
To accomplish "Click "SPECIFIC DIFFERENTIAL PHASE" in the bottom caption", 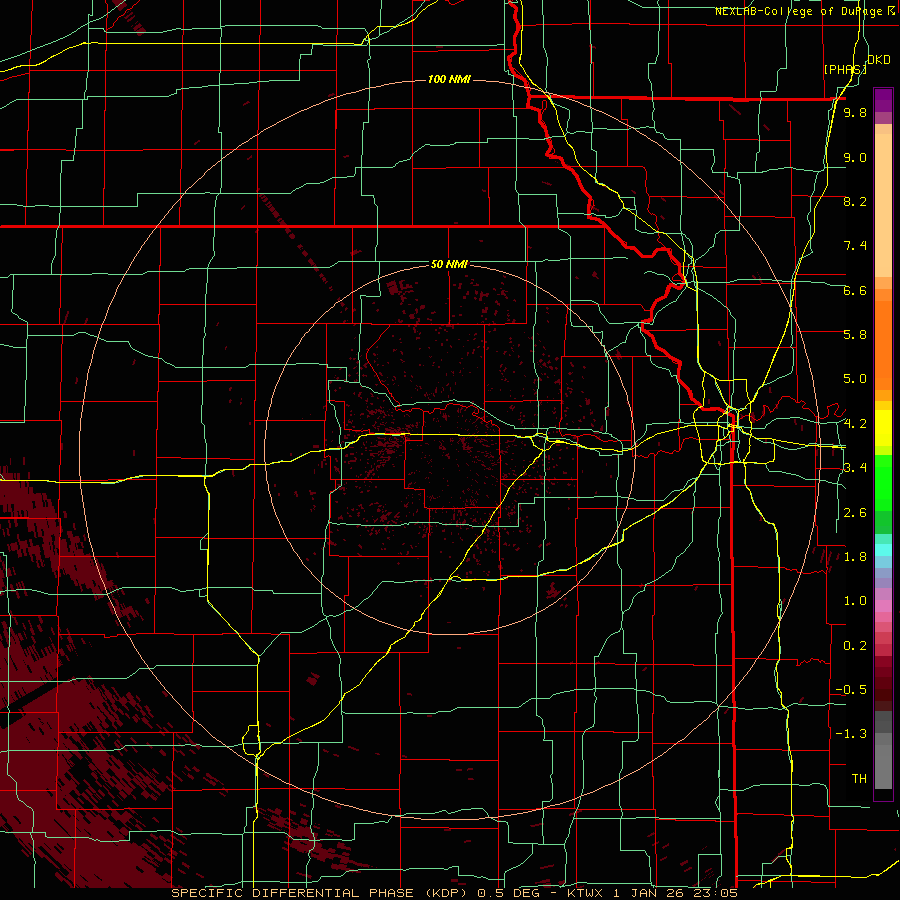I will [293, 893].
